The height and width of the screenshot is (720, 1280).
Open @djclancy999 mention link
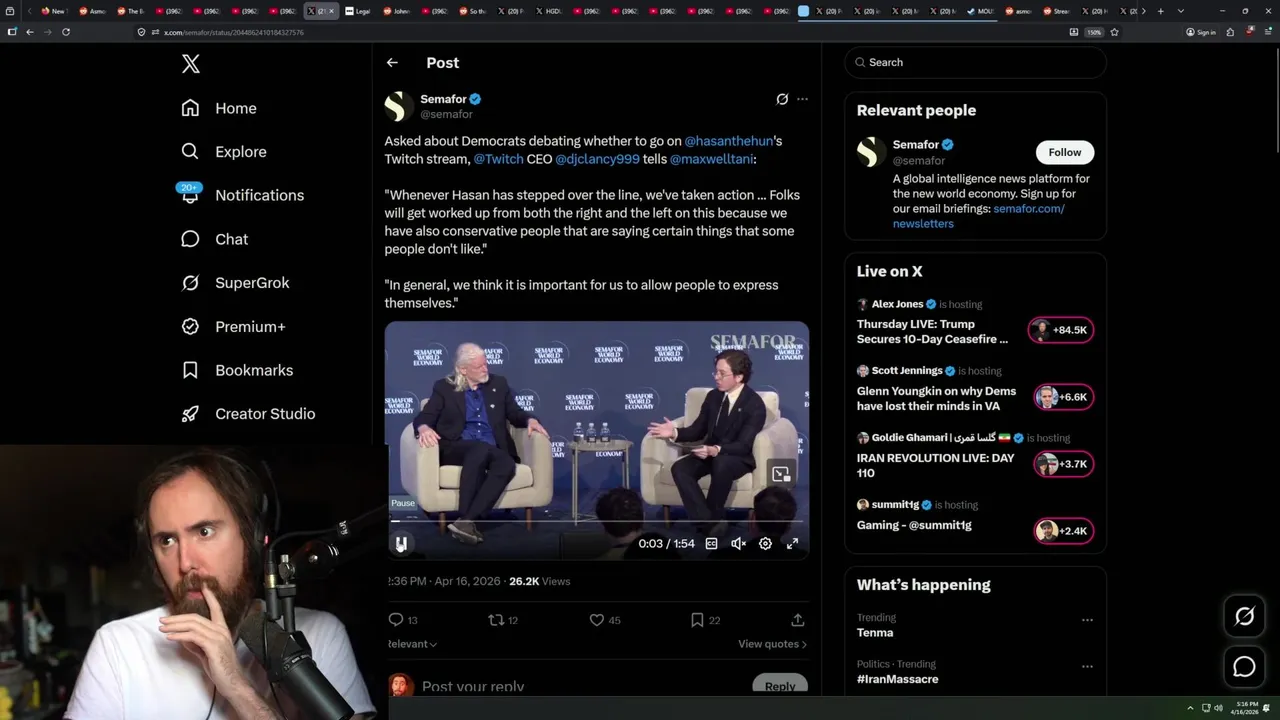point(597,159)
